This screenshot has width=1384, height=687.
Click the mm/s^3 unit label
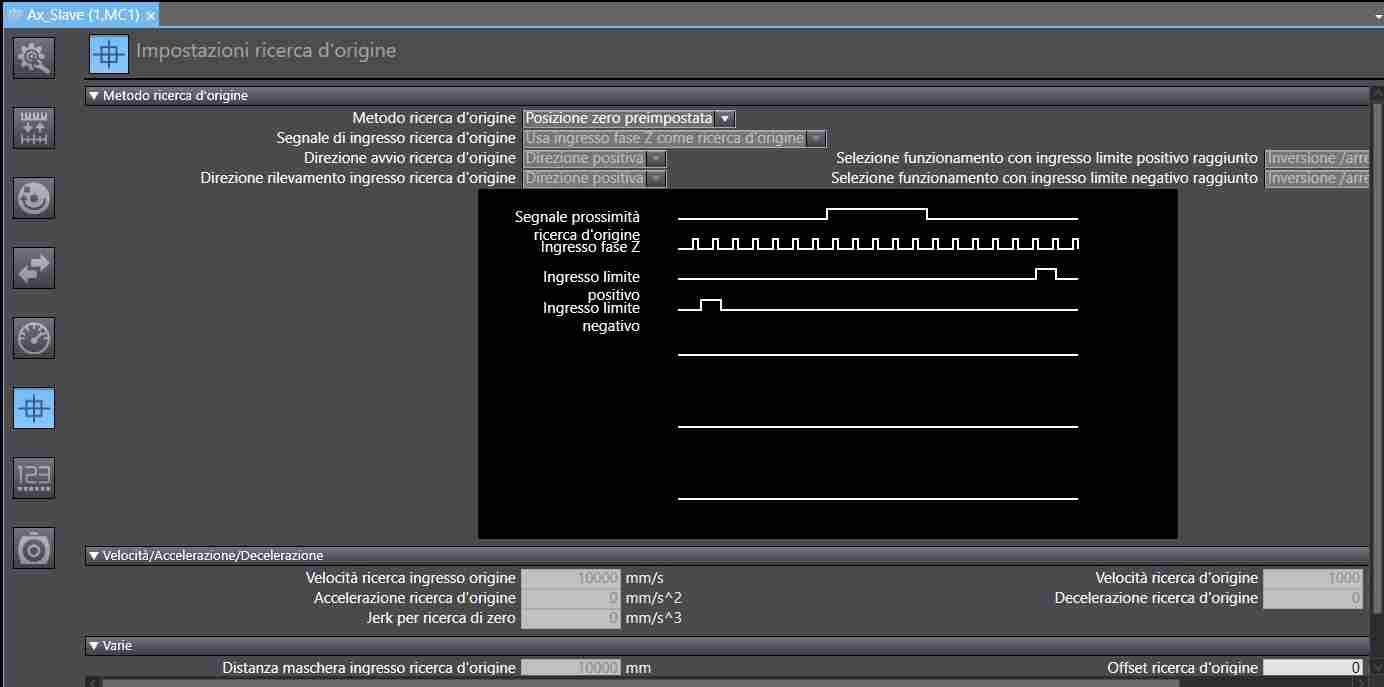654,618
